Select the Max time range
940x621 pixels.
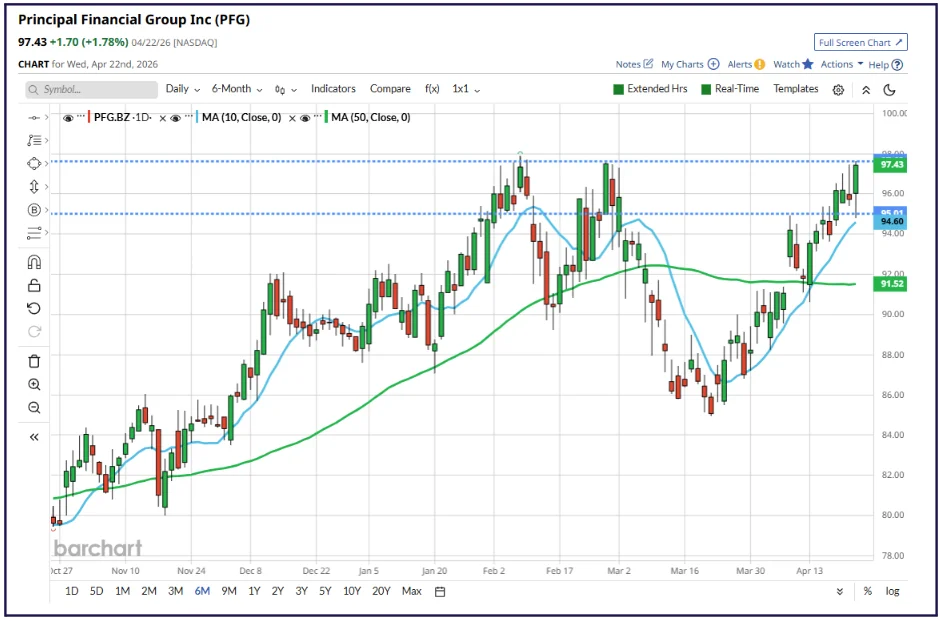point(412,592)
